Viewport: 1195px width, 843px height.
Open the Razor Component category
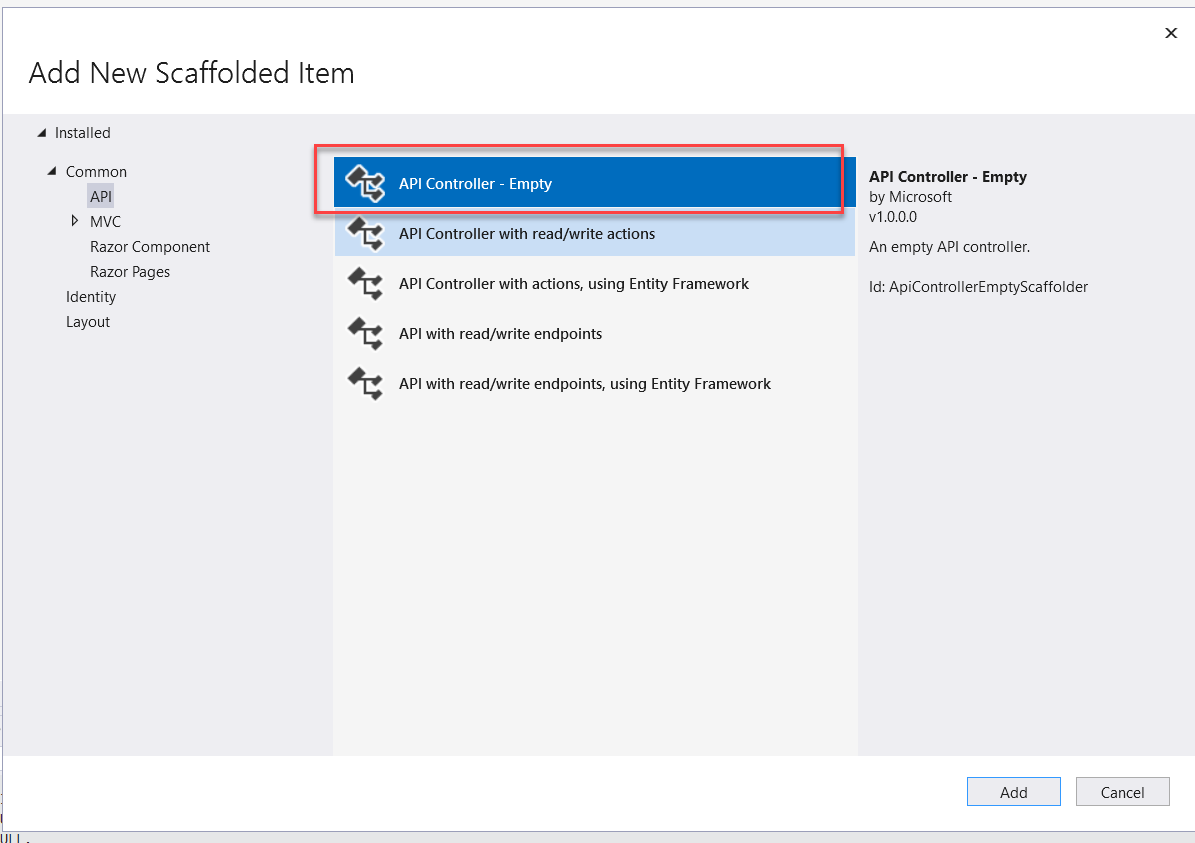pos(149,247)
